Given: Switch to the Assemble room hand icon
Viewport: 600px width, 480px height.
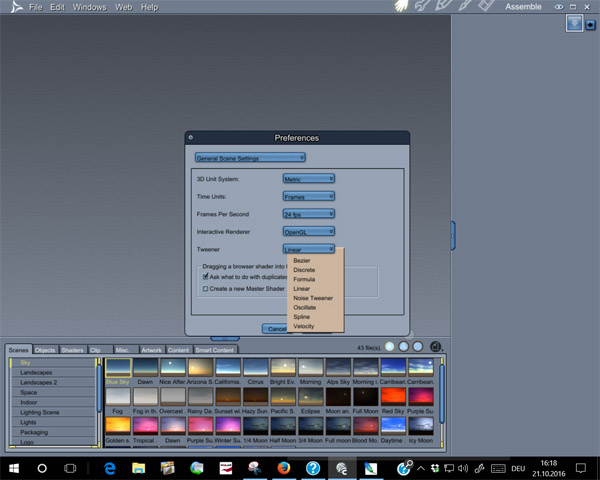Looking at the screenshot, I should coord(401,6).
